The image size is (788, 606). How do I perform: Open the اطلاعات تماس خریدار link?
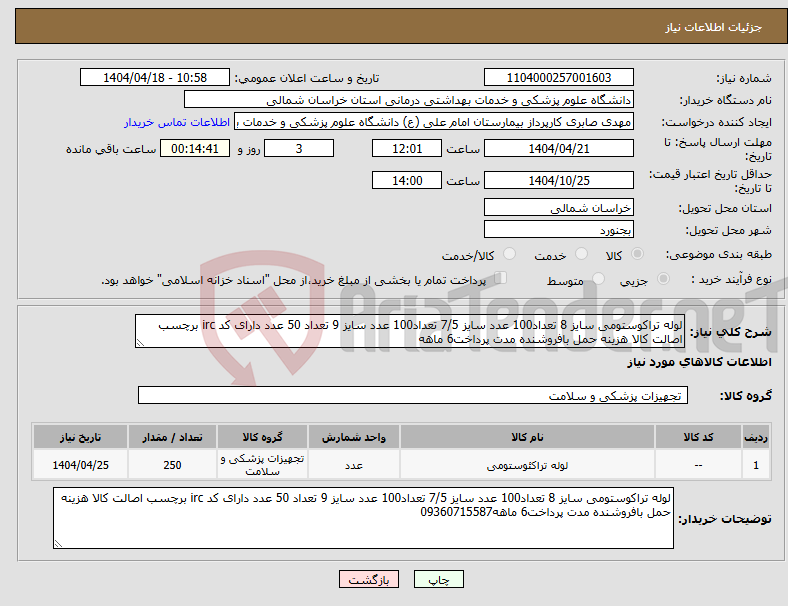(177, 122)
